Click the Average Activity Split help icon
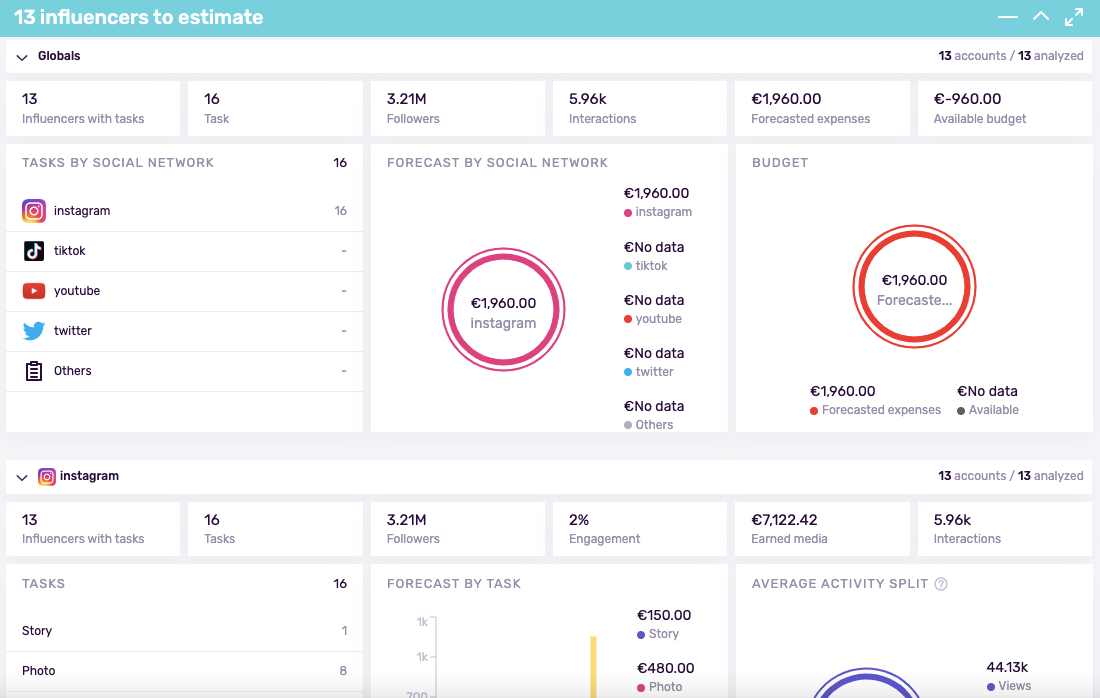Viewport: 1100px width, 698px height. (x=941, y=584)
